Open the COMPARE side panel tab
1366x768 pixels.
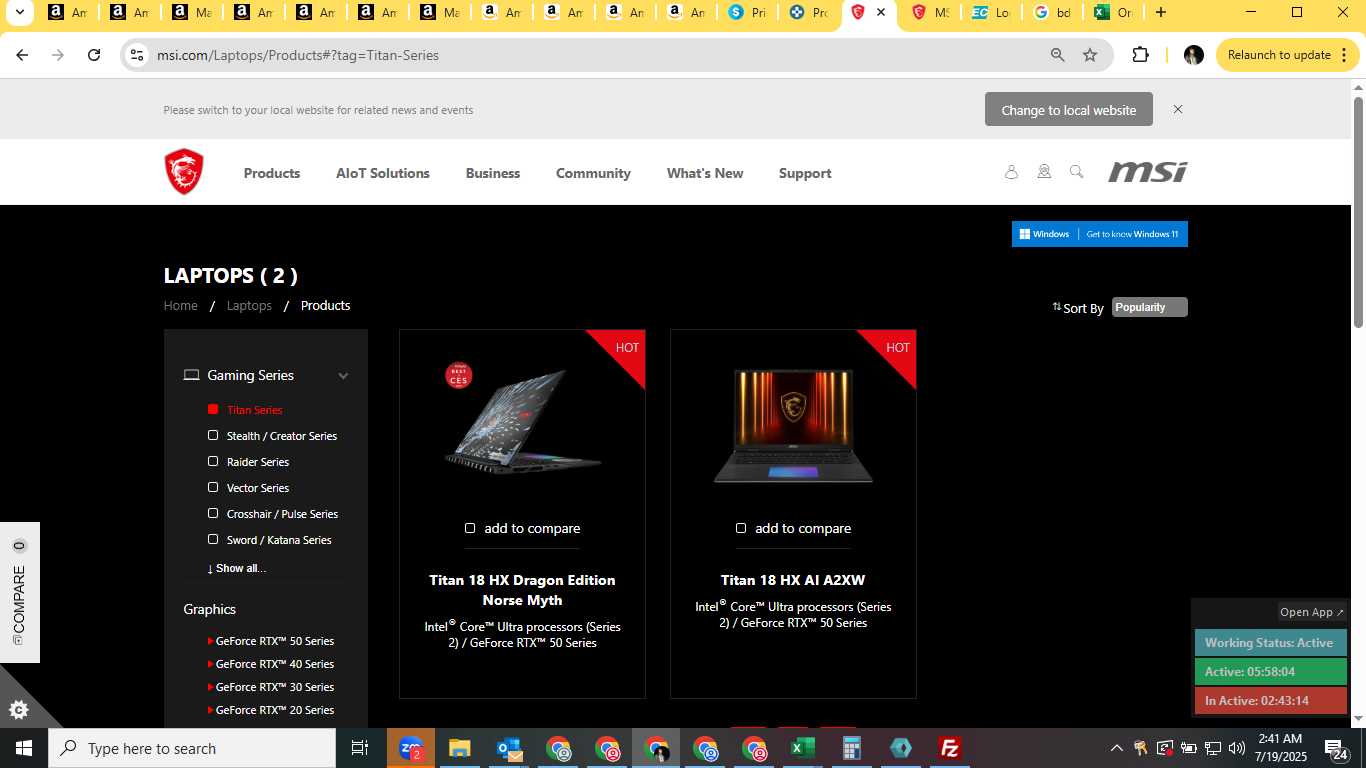pyautogui.click(x=19, y=592)
